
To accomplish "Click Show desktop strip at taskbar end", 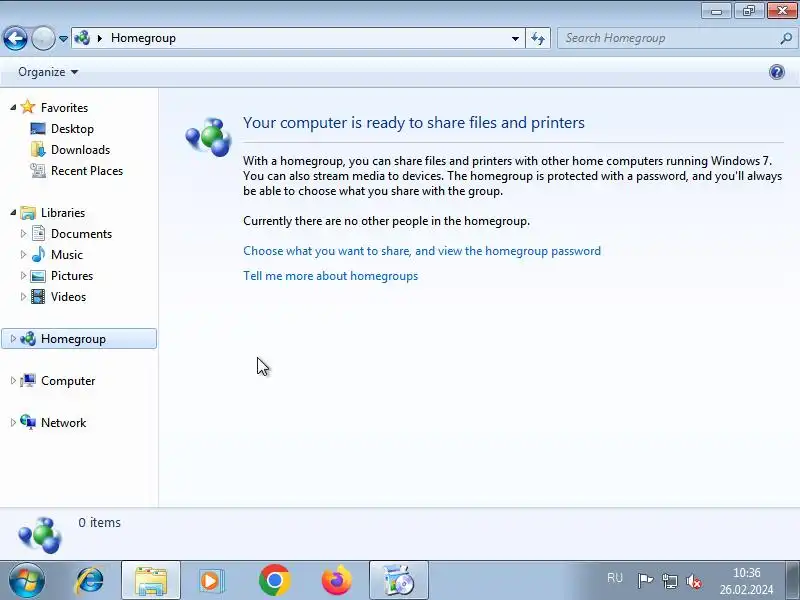I will pos(792,581).
